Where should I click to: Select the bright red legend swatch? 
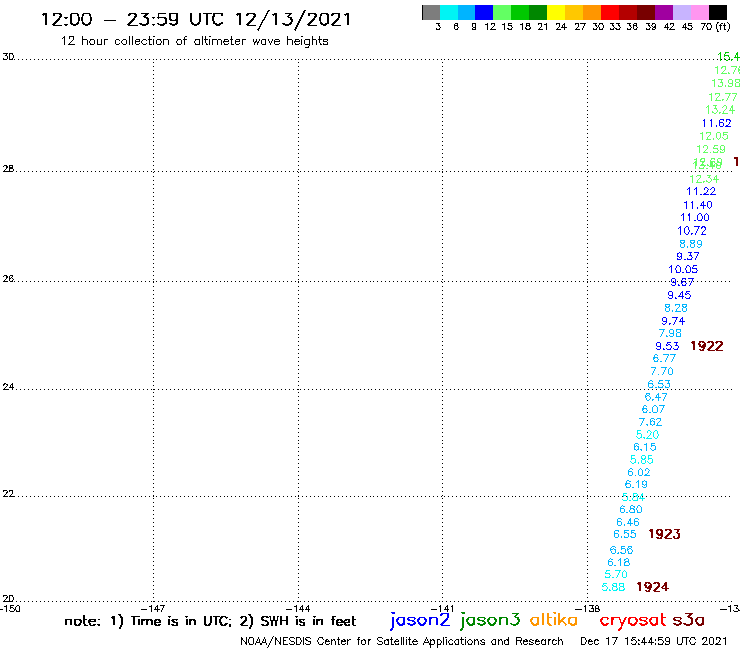pos(610,12)
